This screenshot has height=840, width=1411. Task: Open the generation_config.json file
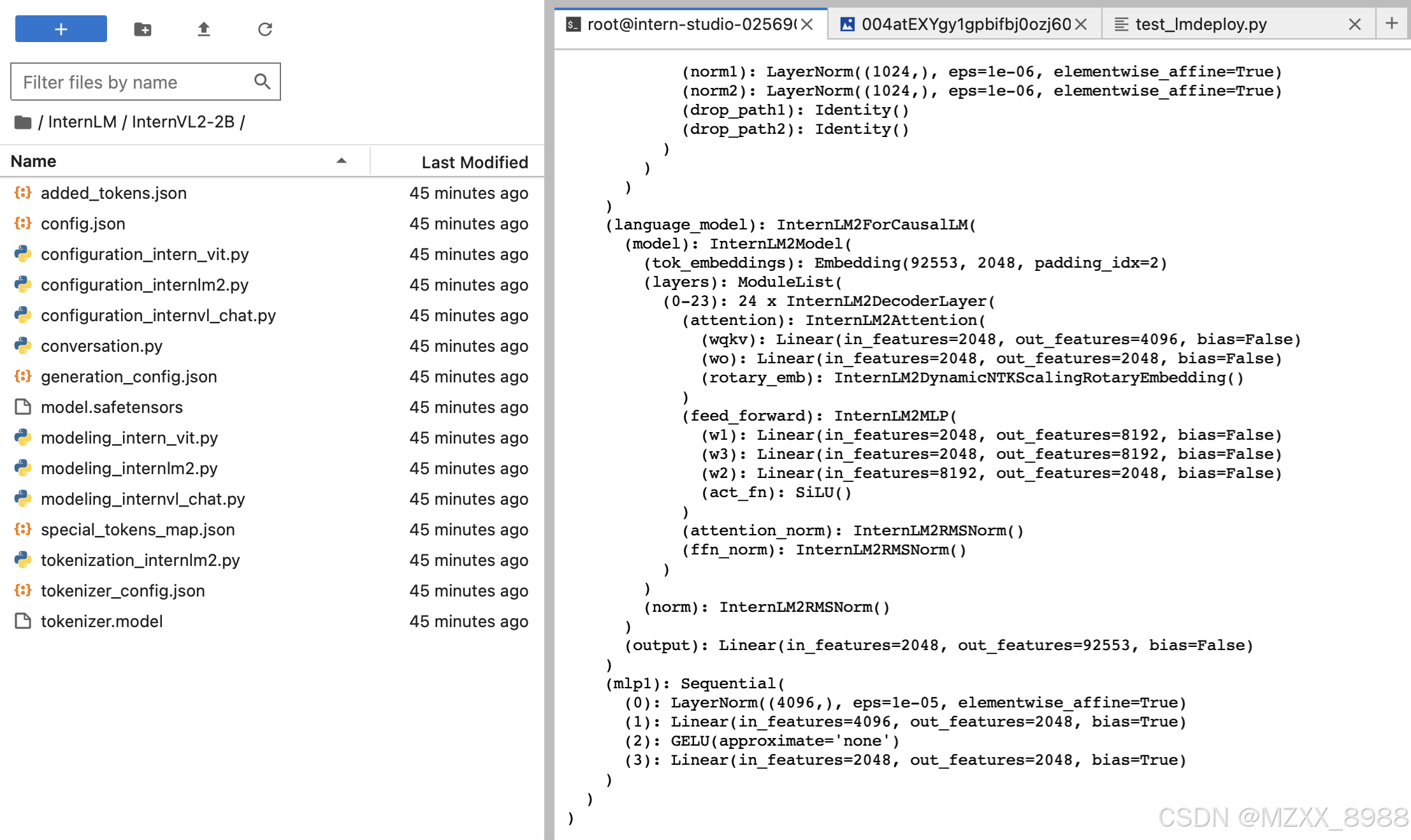point(129,377)
